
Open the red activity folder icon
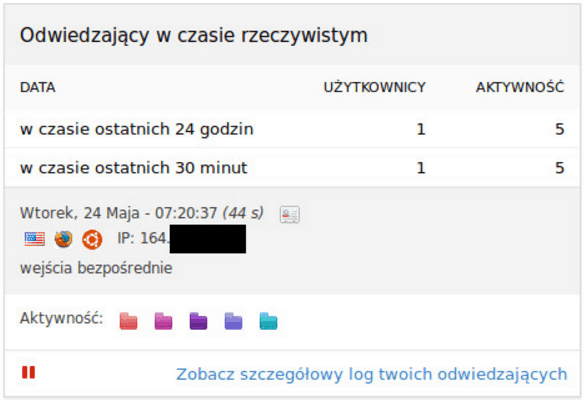(x=128, y=321)
